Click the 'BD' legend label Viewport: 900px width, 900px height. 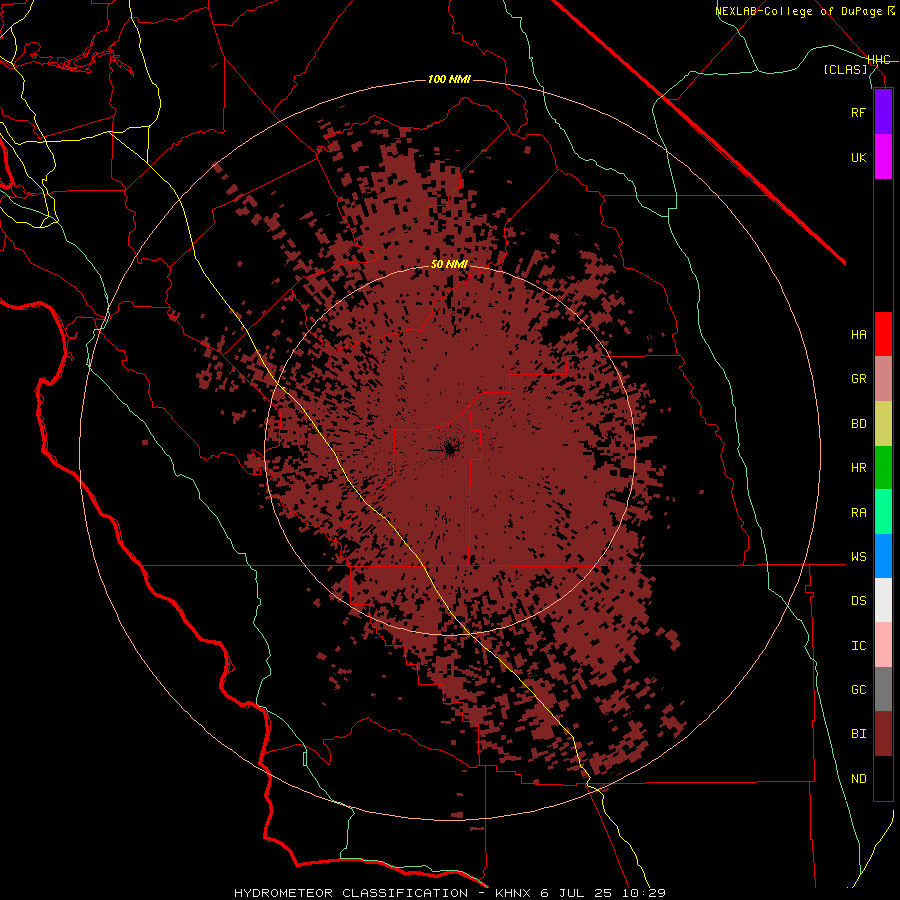pos(858,424)
